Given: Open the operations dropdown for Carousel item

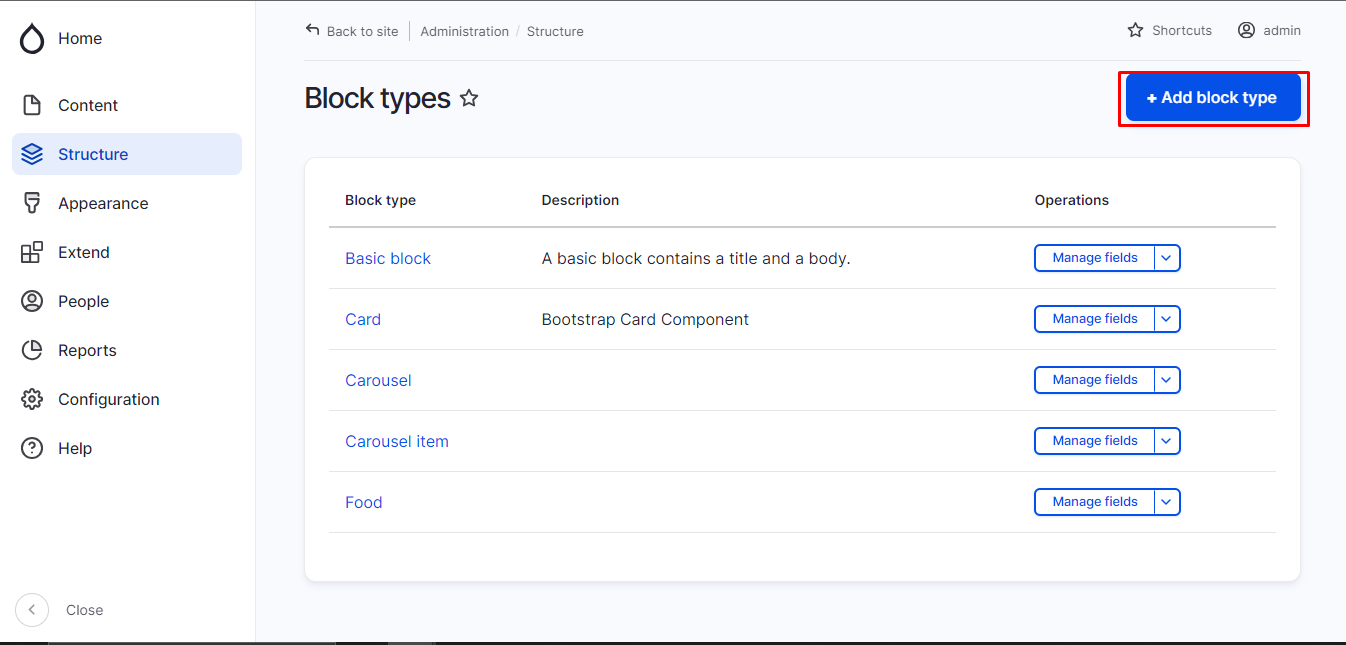Looking at the screenshot, I should click(x=1166, y=441).
